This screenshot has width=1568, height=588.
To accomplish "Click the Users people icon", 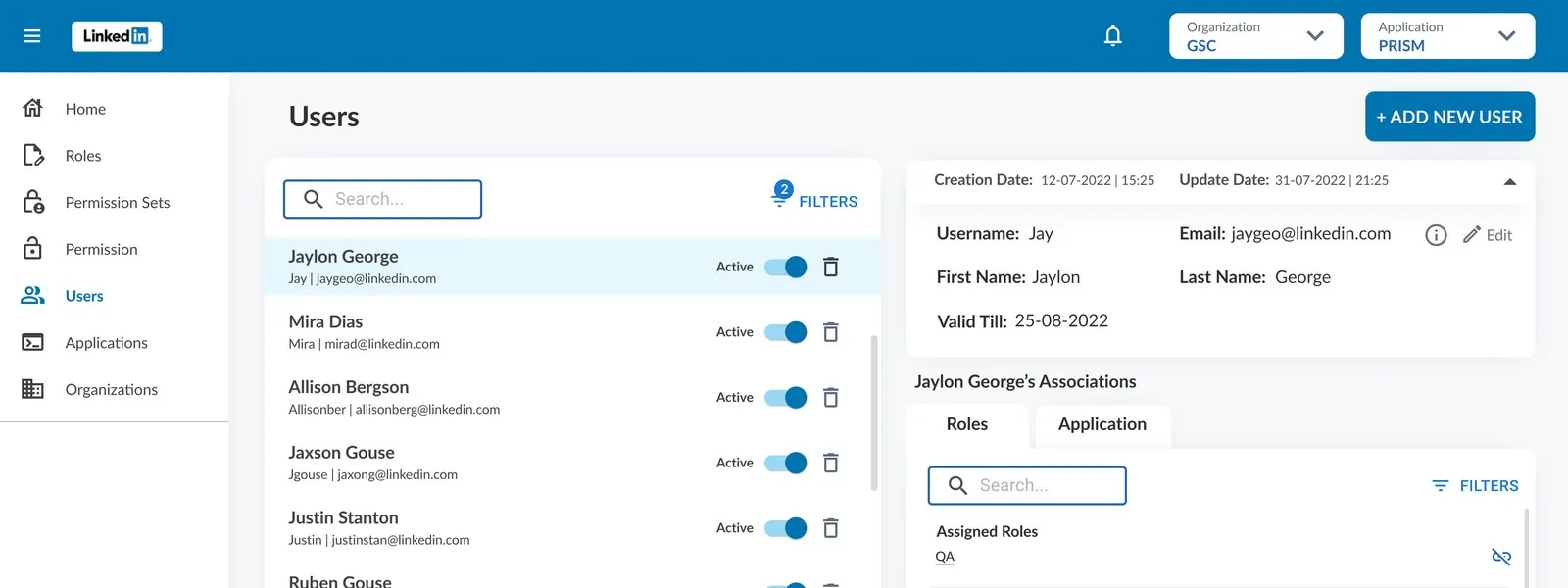I will pyautogui.click(x=32, y=295).
